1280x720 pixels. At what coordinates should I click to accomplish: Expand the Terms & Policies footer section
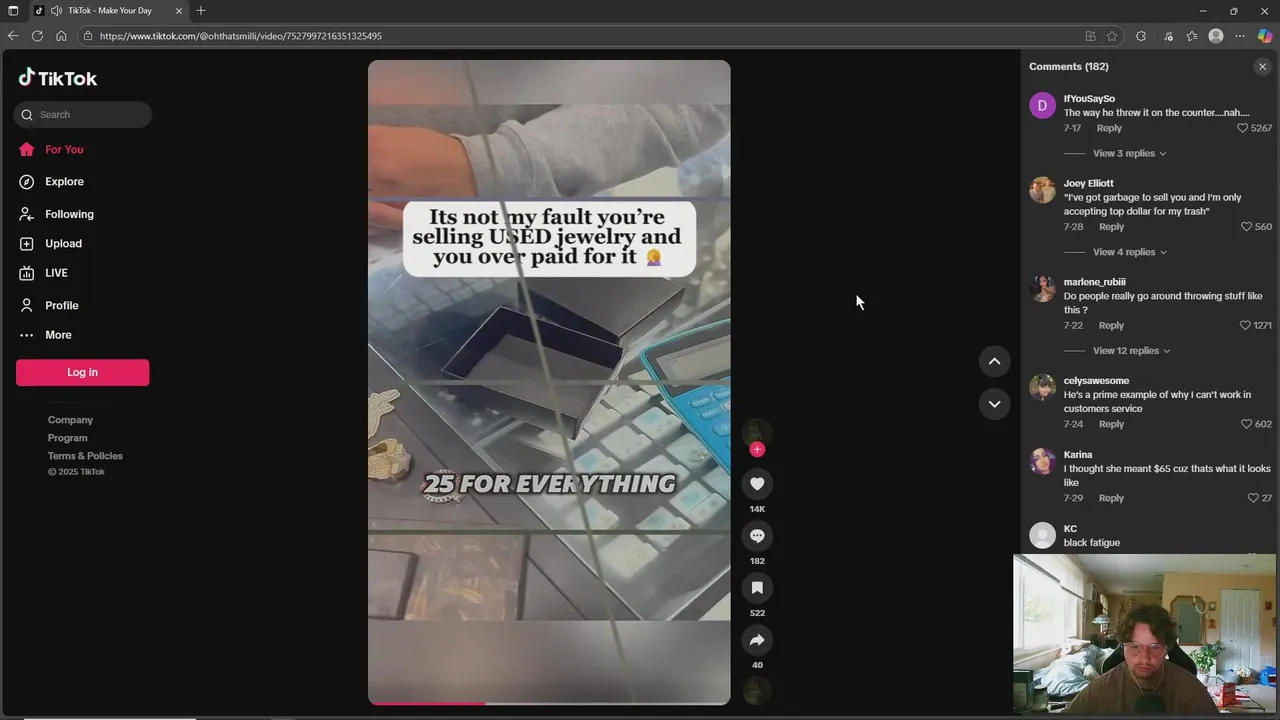(x=85, y=456)
